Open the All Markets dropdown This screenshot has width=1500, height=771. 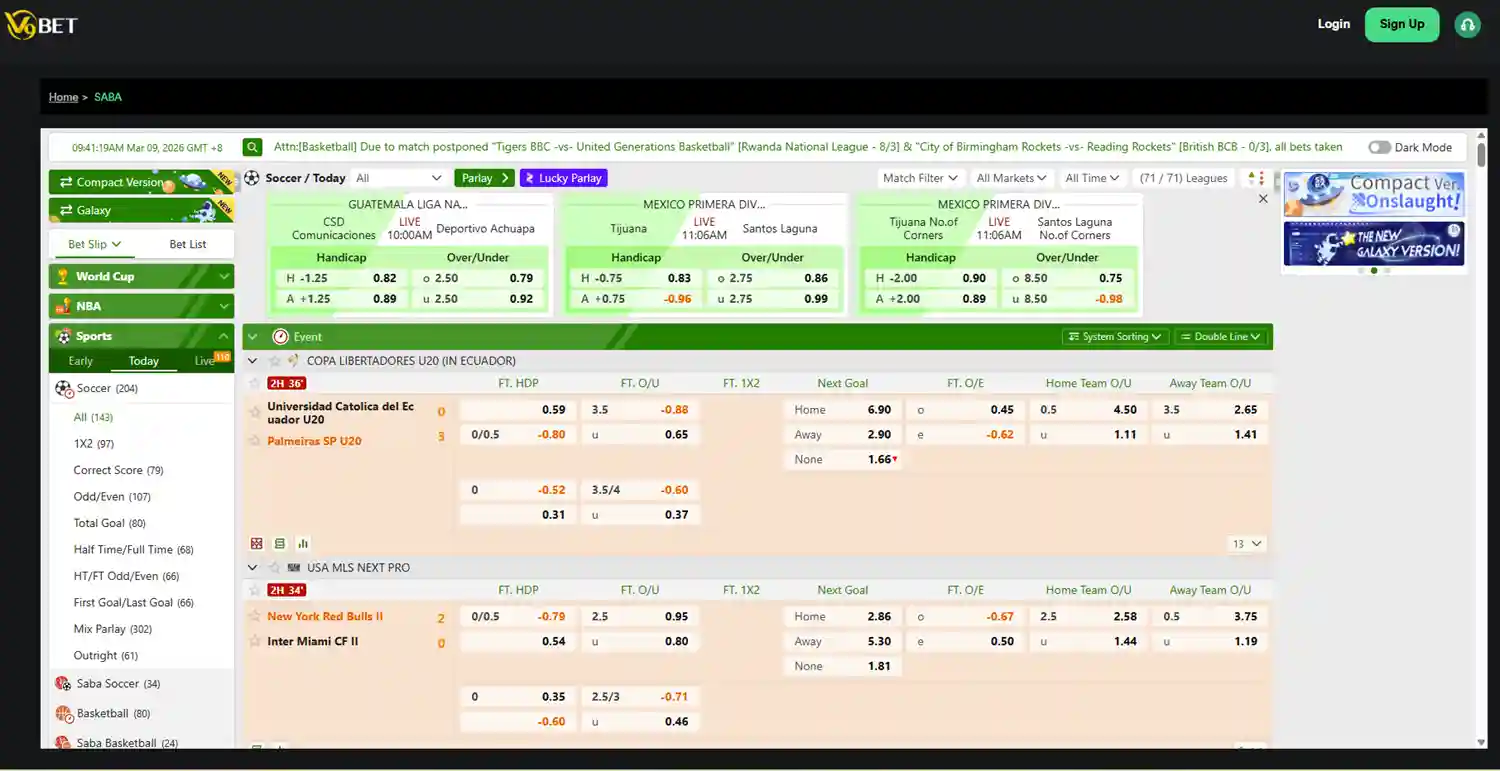click(x=1011, y=177)
